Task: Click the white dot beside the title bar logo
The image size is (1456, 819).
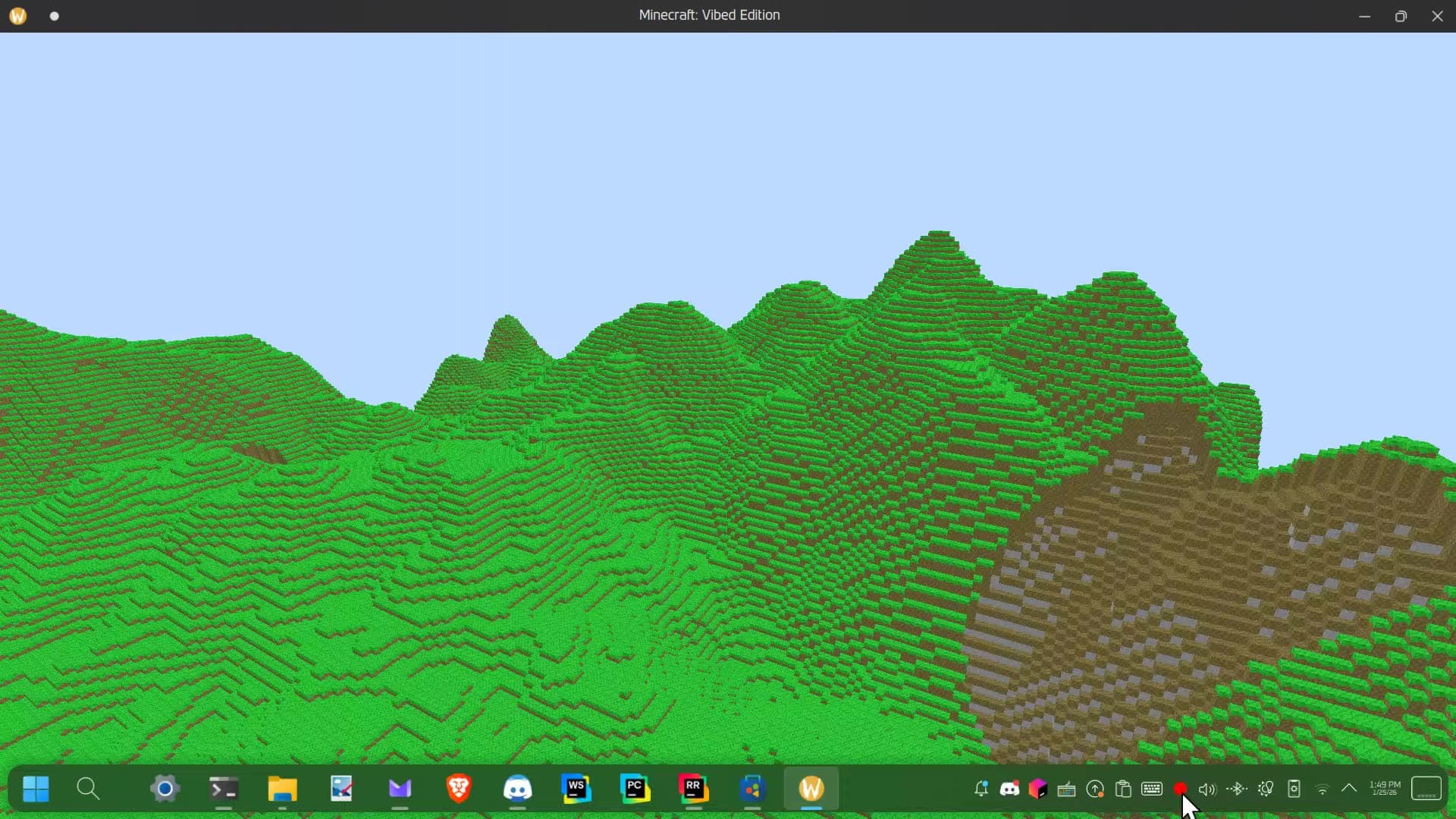Action: click(x=55, y=16)
